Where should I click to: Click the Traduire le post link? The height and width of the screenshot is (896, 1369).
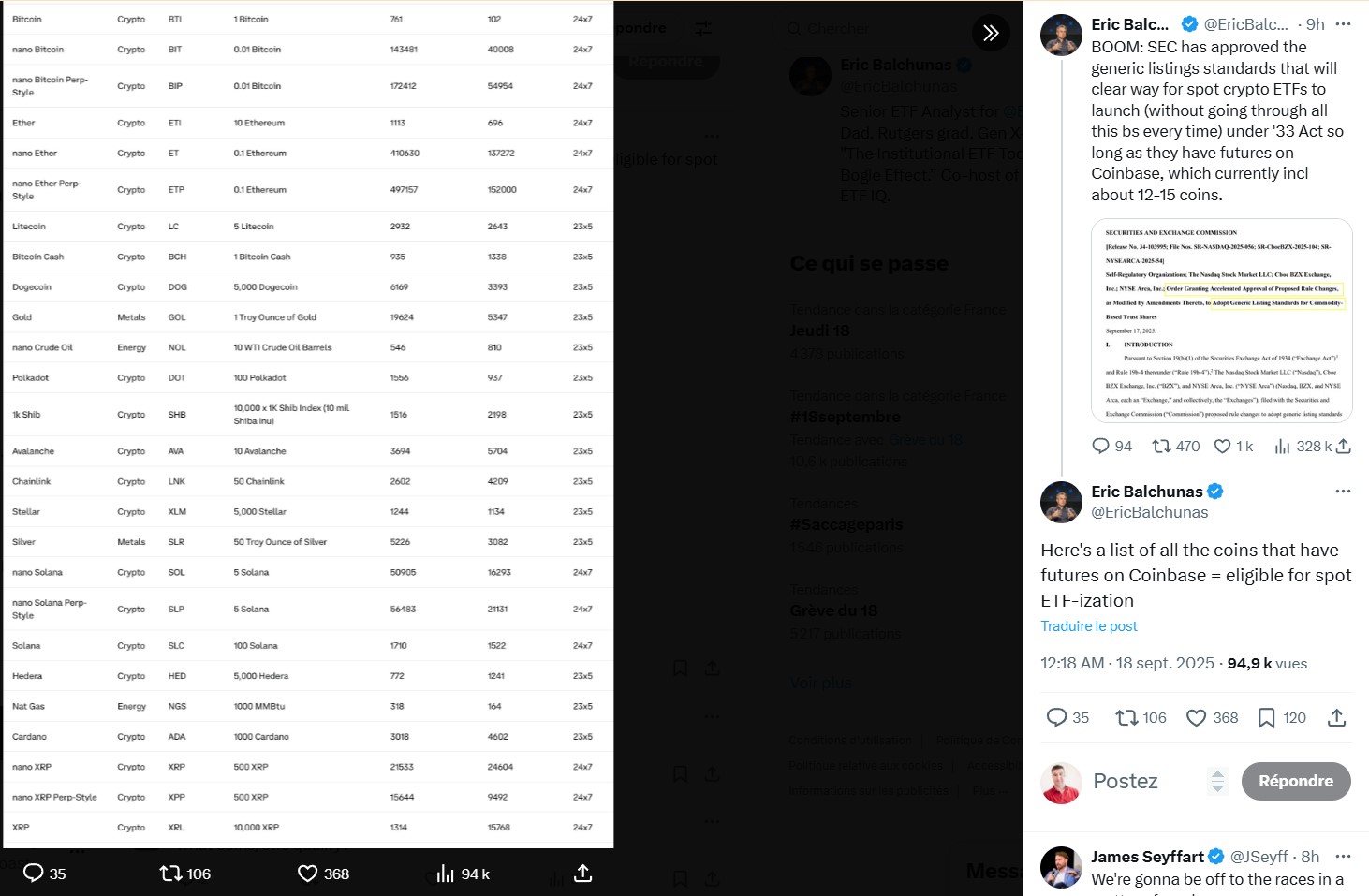click(x=1089, y=626)
